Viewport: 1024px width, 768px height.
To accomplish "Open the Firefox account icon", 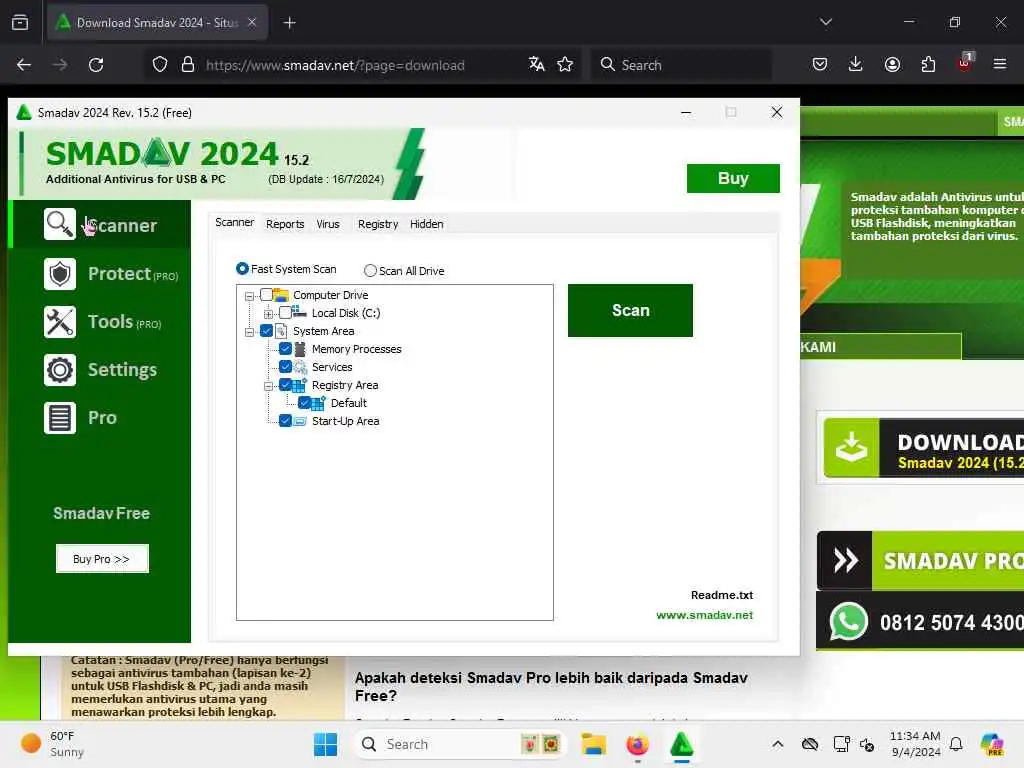I will (892, 64).
